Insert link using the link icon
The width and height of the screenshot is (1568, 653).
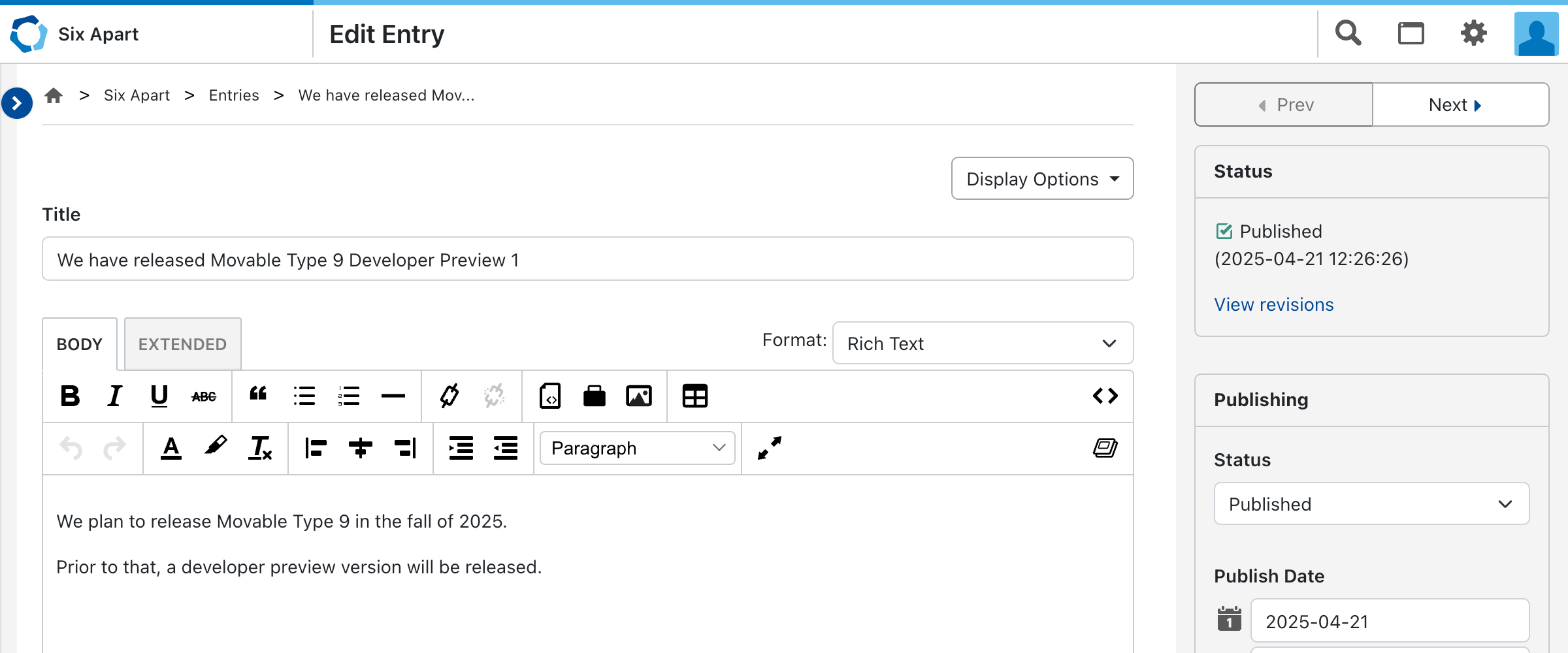(449, 396)
